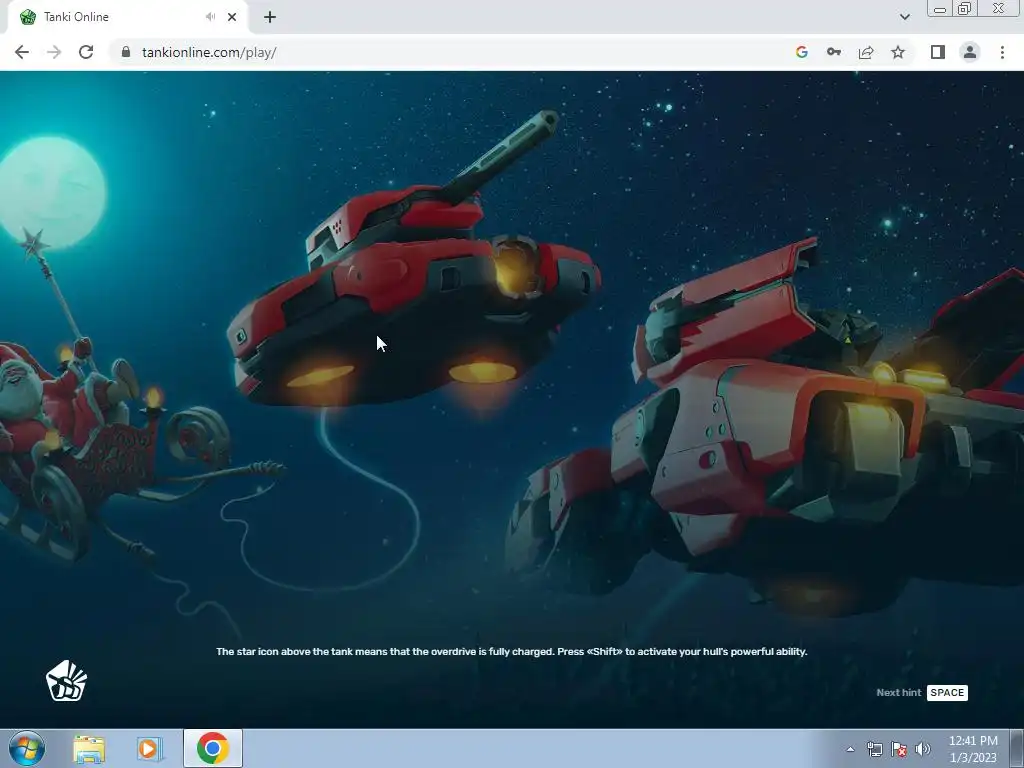Open a new browser tab
Image resolution: width=1024 pixels, height=768 pixels.
point(270,17)
